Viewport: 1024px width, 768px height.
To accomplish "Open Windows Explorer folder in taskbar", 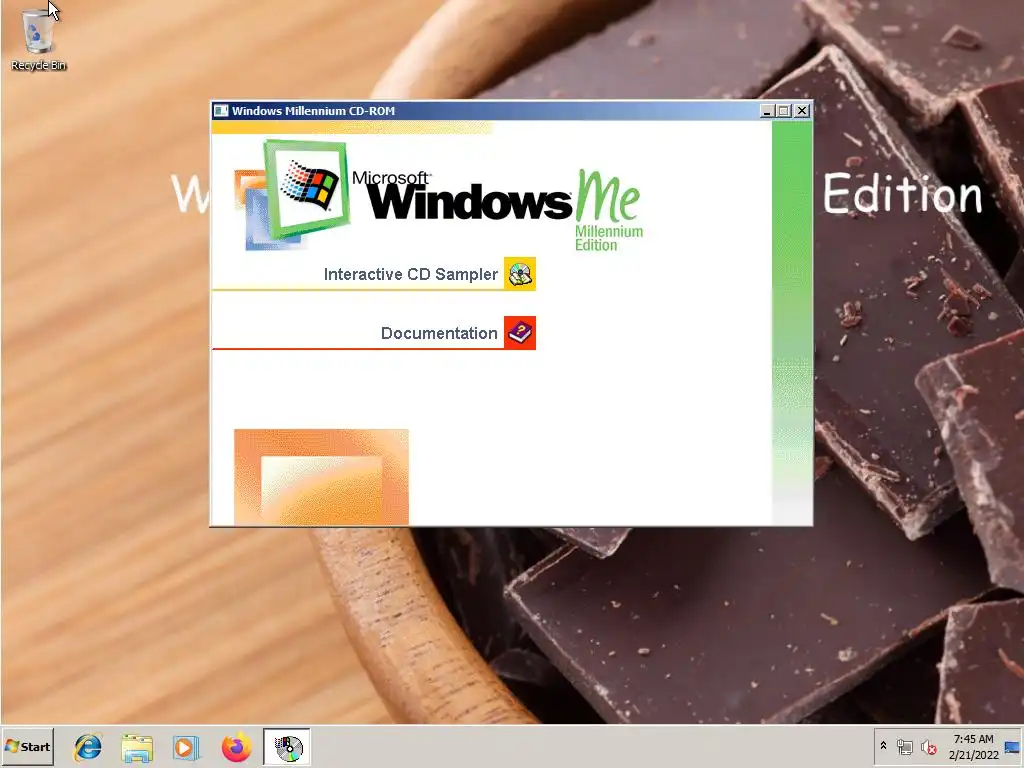I will (x=137, y=747).
